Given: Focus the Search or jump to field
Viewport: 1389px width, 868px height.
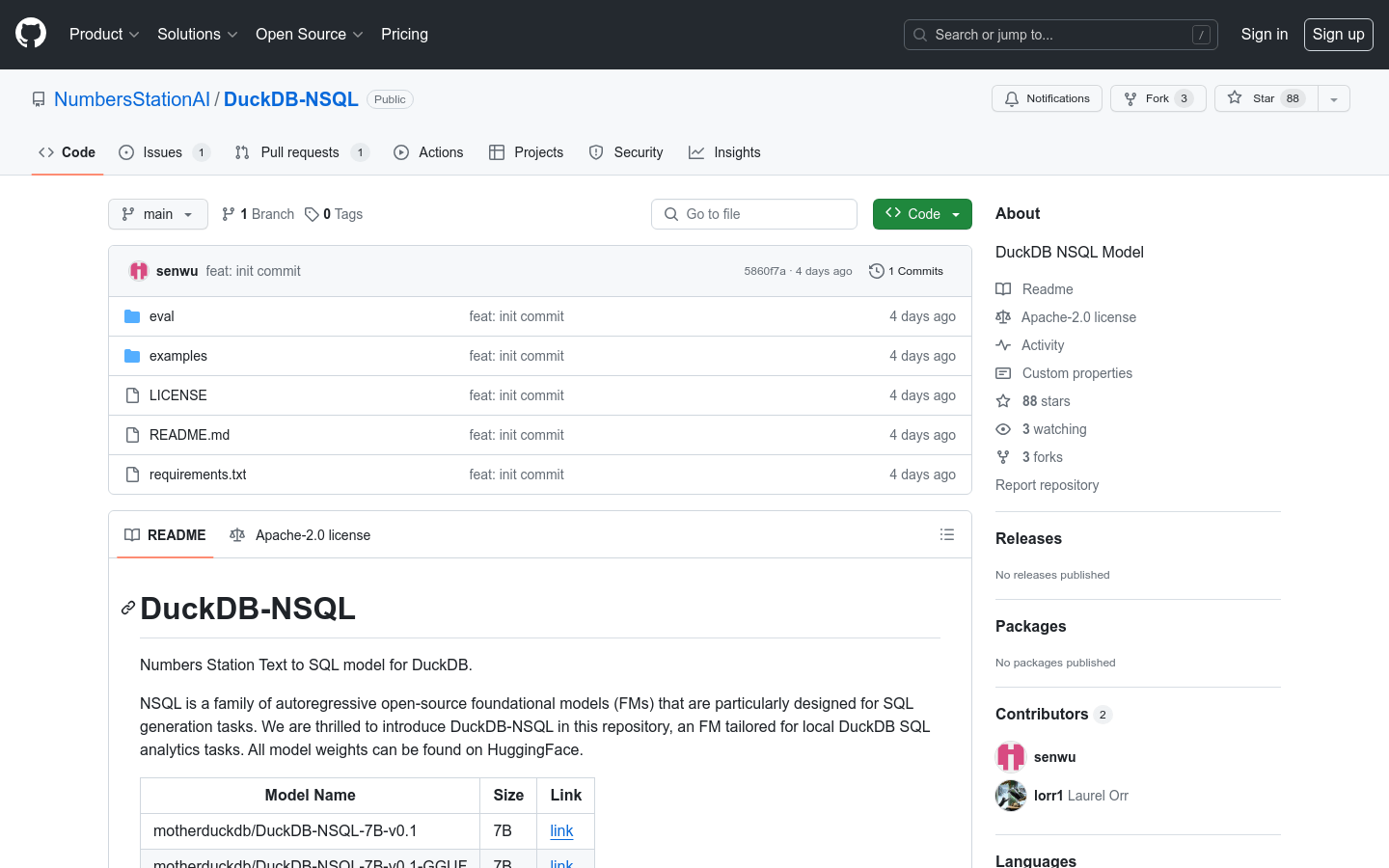Looking at the screenshot, I should coord(1060,35).
